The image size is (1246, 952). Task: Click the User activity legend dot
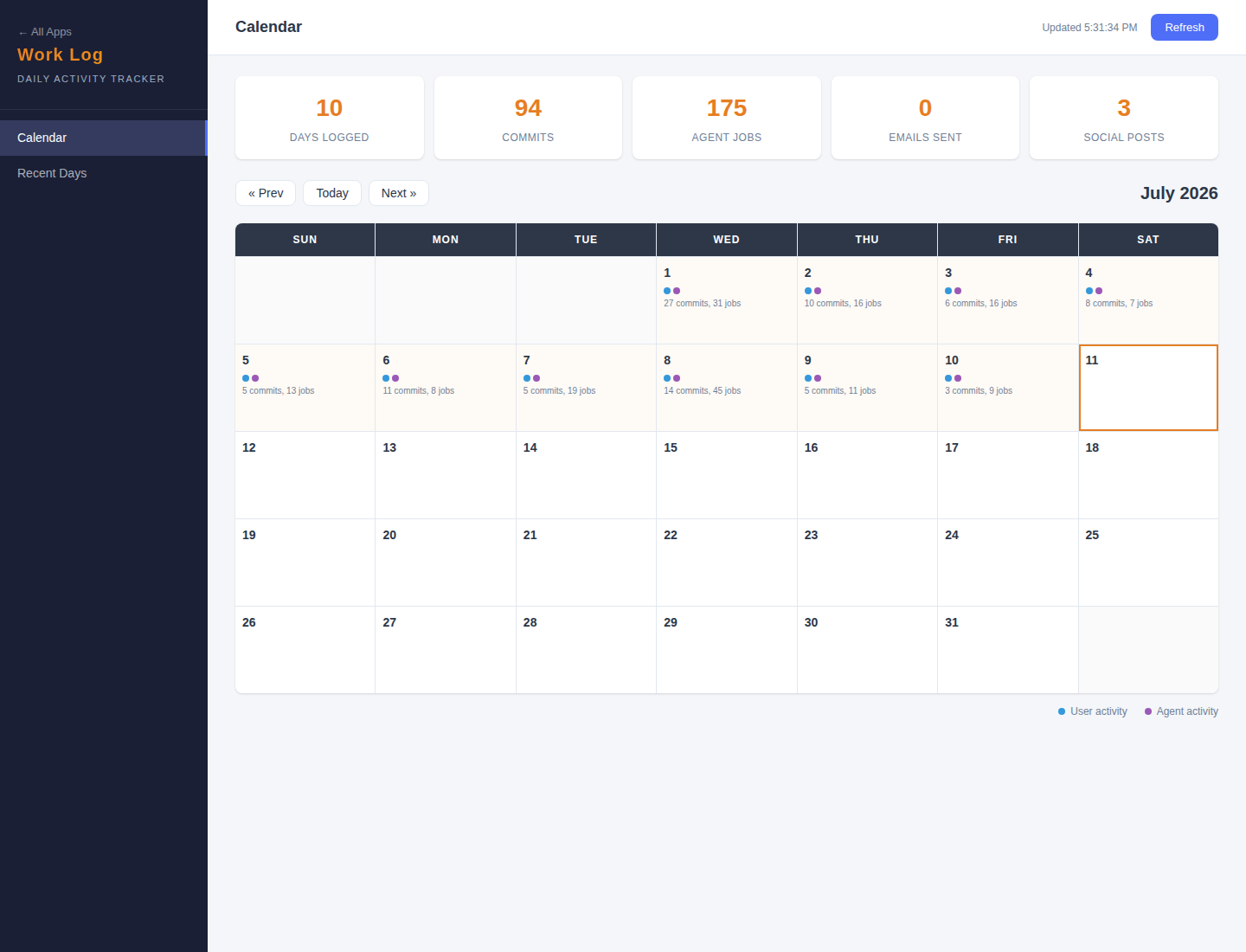(1062, 711)
